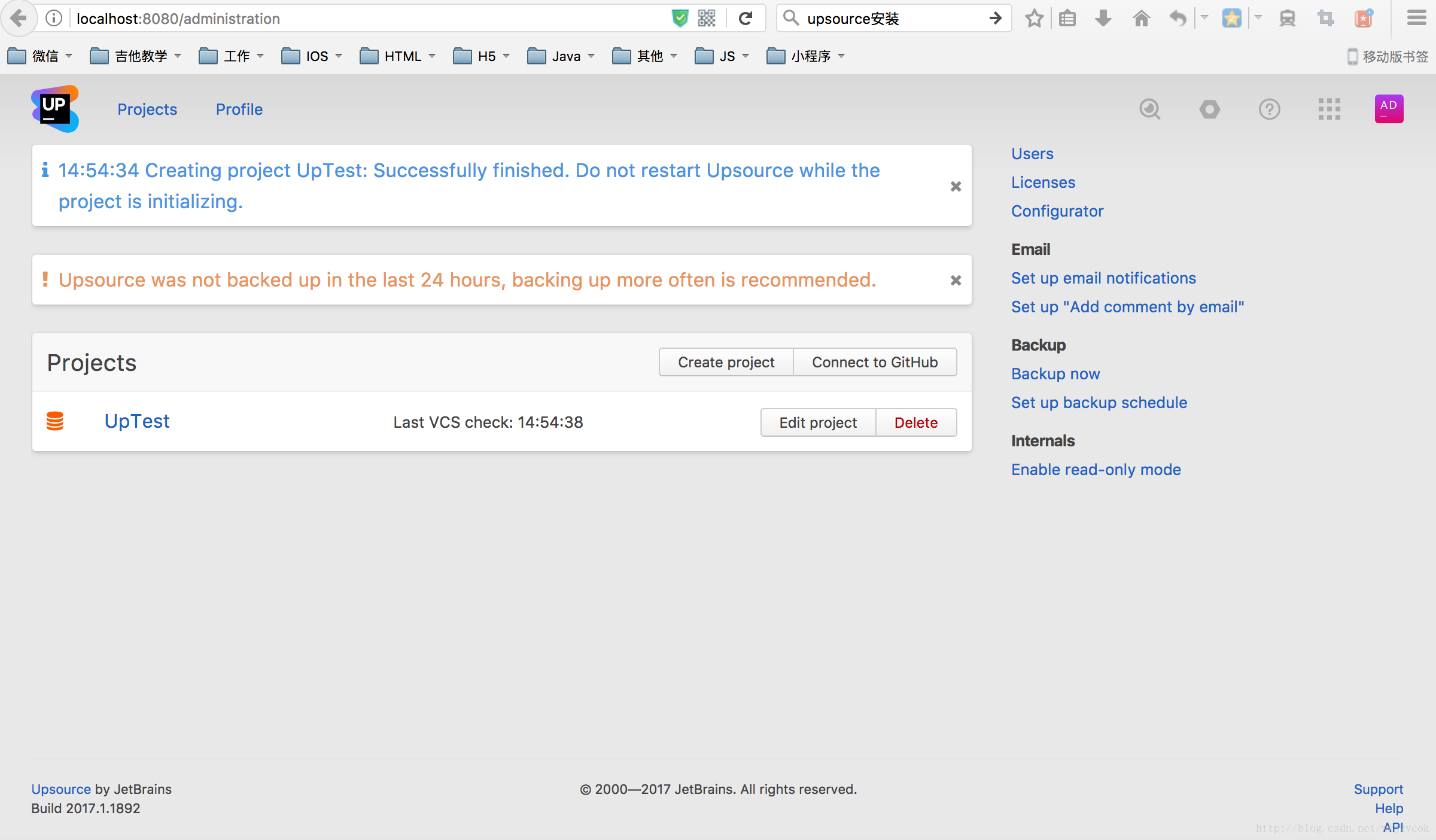The height and width of the screenshot is (840, 1436).
Task: Expand the 工作 bookmarks folder
Action: 231,56
